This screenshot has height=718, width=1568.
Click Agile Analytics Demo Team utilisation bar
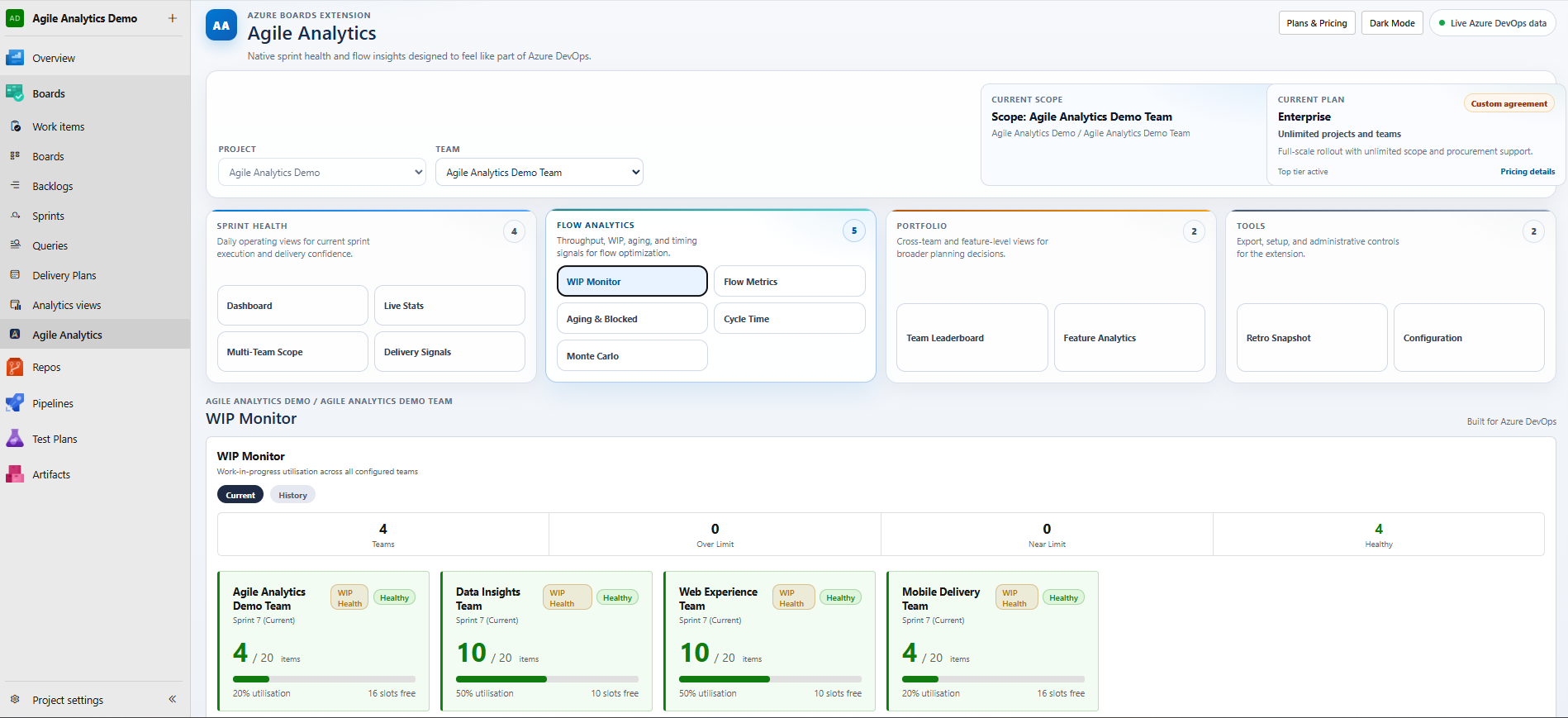(324, 679)
